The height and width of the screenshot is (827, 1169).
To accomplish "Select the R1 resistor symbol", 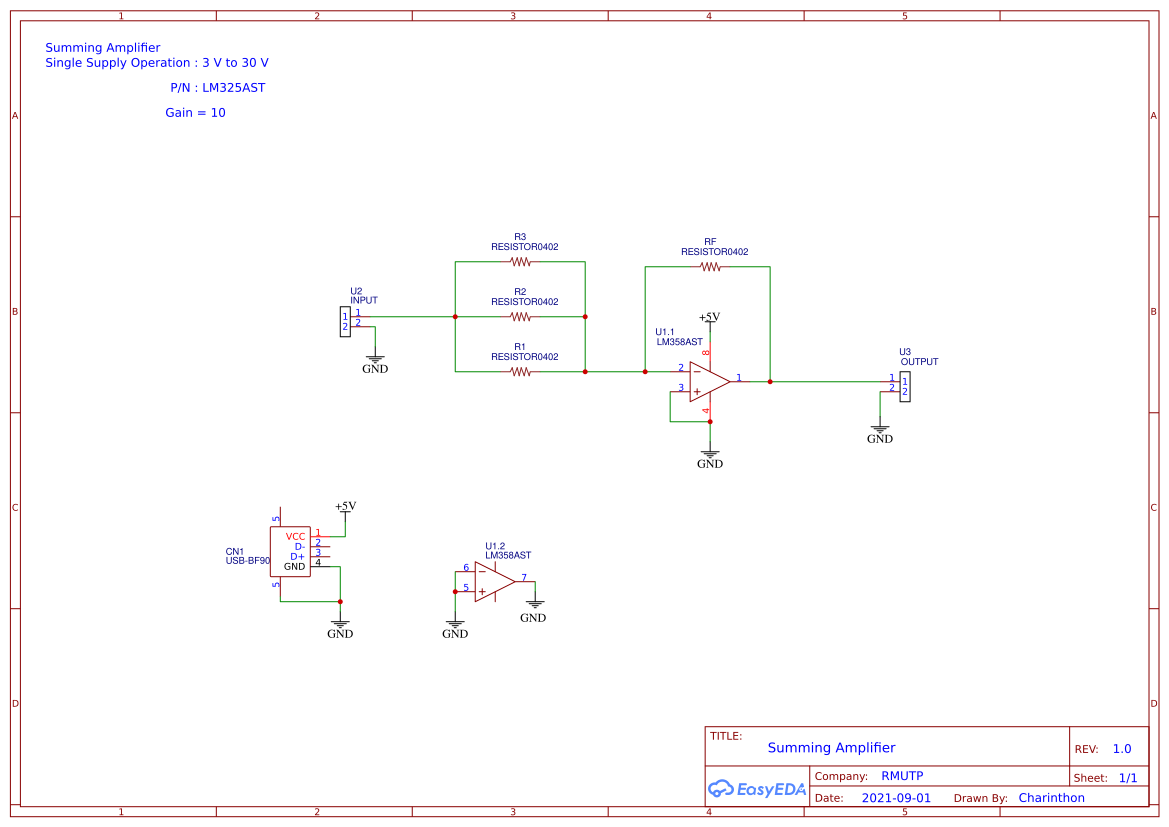I will click(x=520, y=371).
